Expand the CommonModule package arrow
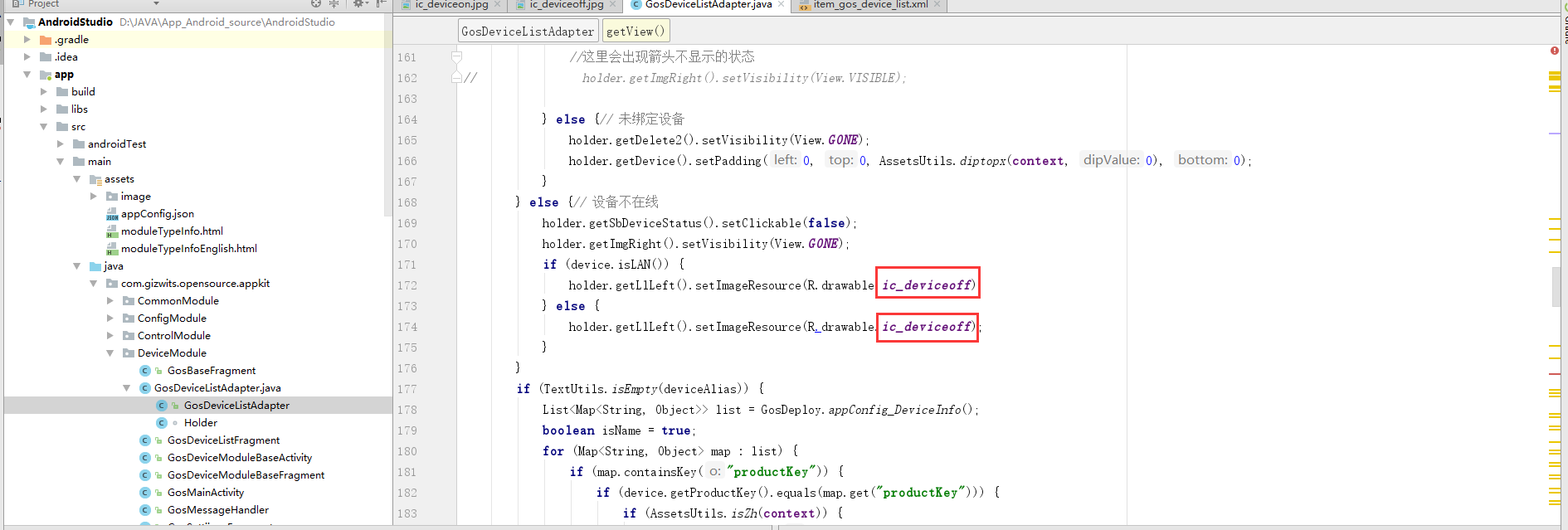The width and height of the screenshot is (1568, 530). [x=110, y=301]
